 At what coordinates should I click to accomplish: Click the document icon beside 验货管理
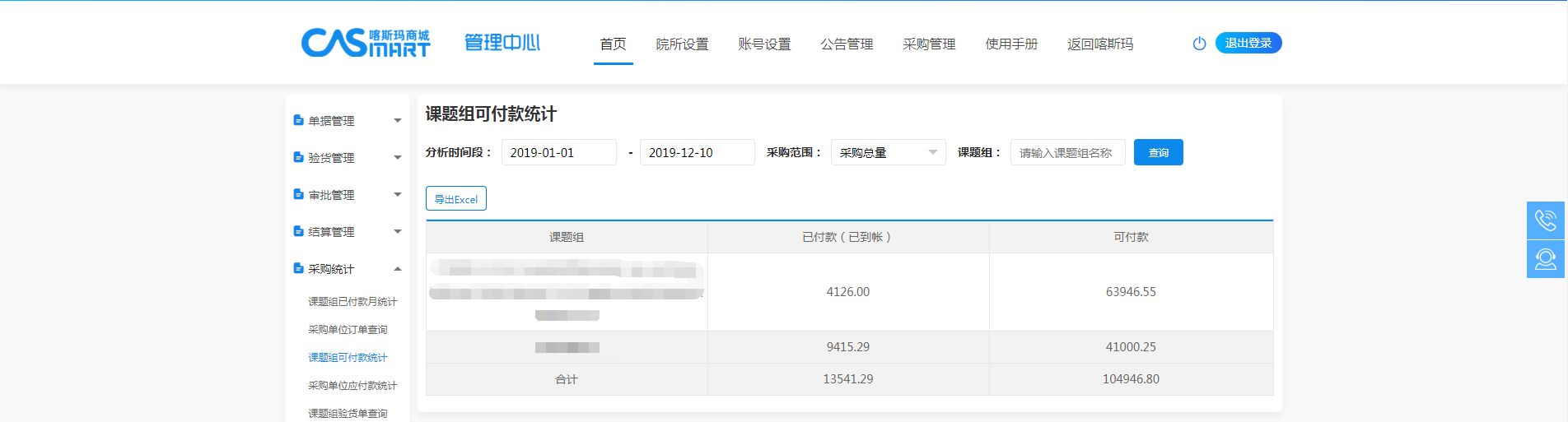298,157
